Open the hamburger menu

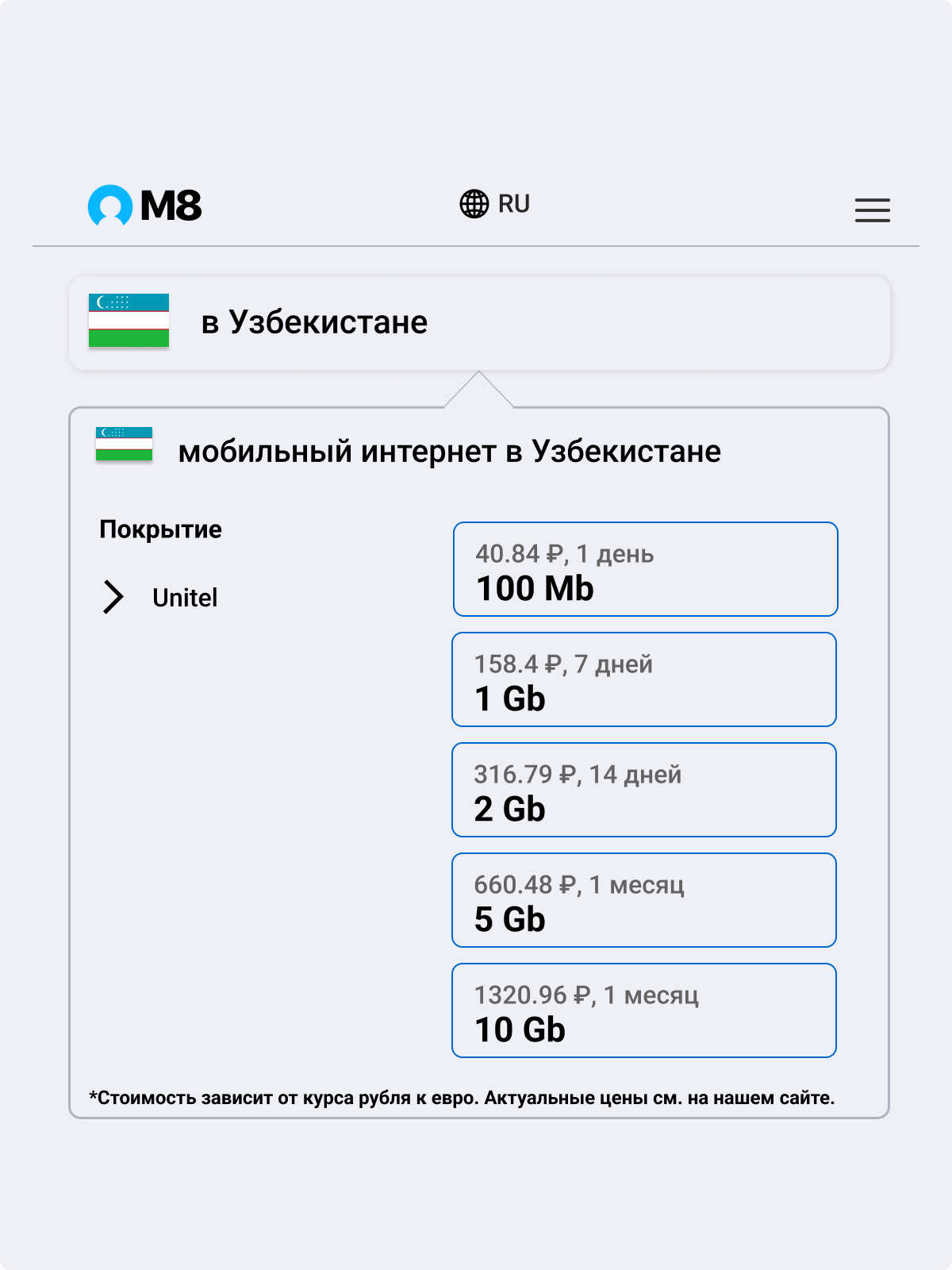pos(873,210)
